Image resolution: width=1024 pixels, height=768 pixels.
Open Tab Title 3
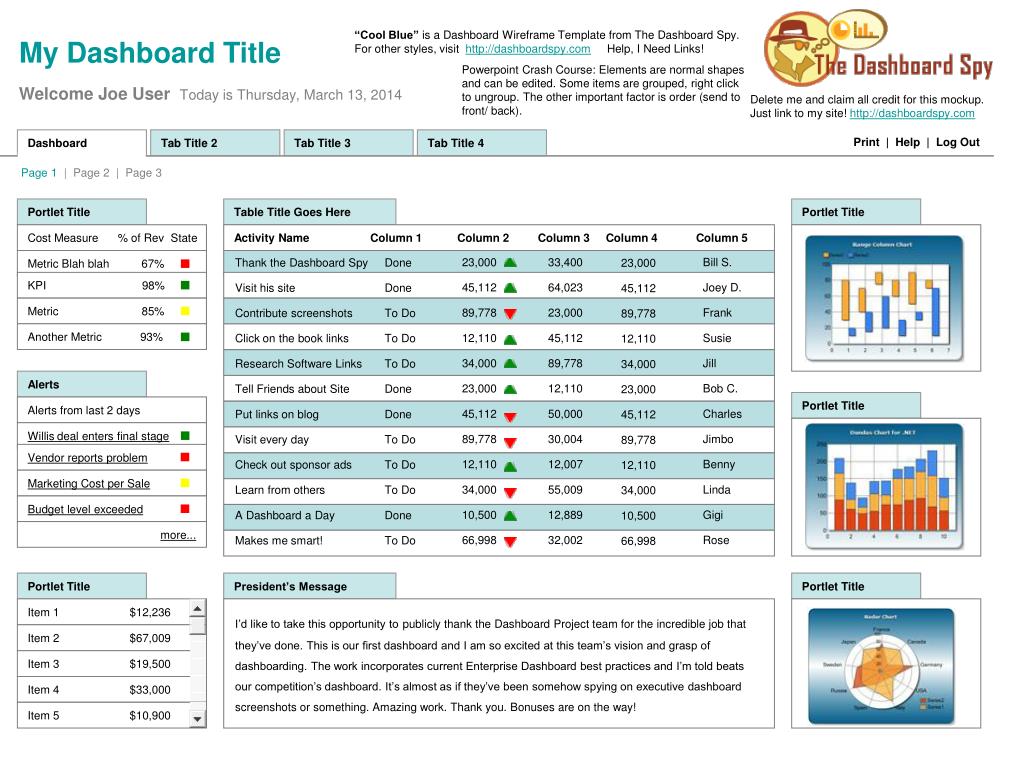(x=348, y=143)
